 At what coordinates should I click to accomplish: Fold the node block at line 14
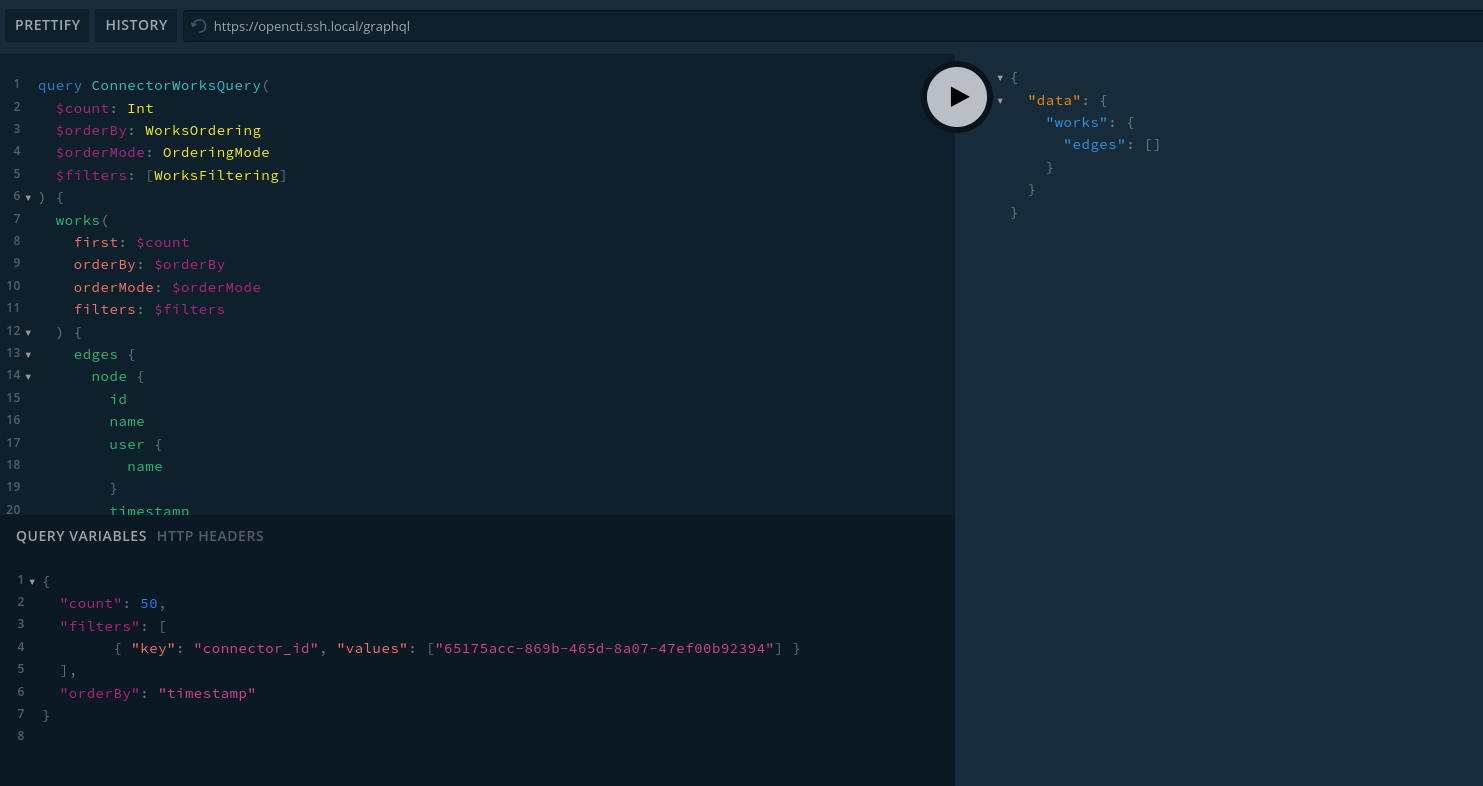28,377
